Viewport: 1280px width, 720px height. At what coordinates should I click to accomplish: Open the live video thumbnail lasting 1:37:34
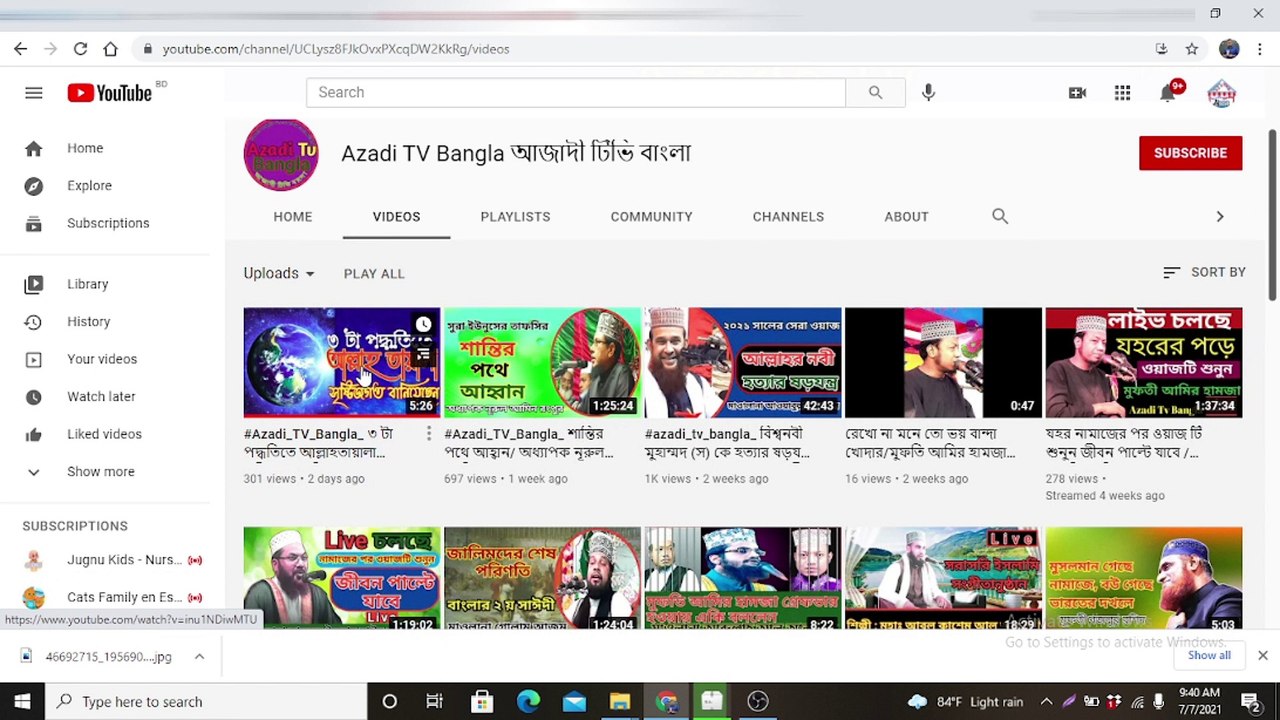1144,362
